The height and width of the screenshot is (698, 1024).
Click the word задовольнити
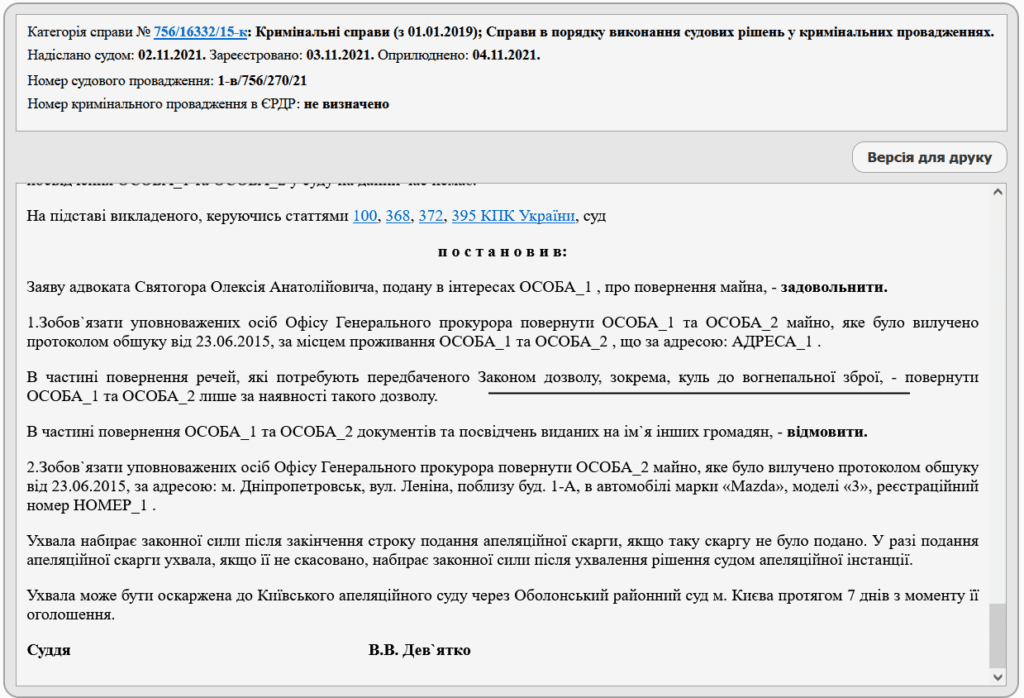coord(834,287)
